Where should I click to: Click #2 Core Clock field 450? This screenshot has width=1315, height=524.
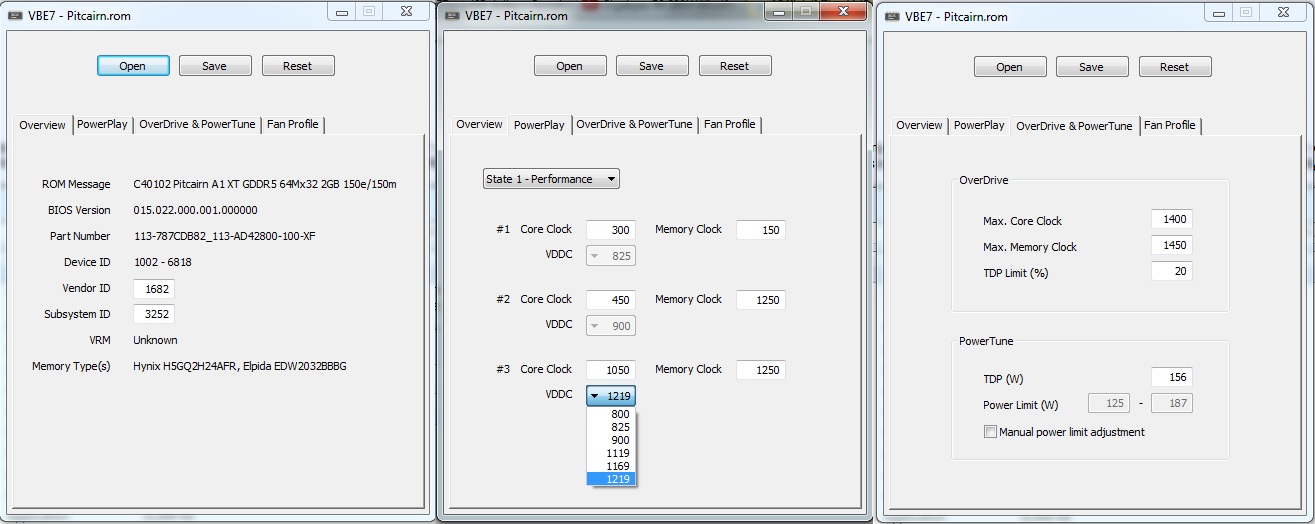coord(611,300)
